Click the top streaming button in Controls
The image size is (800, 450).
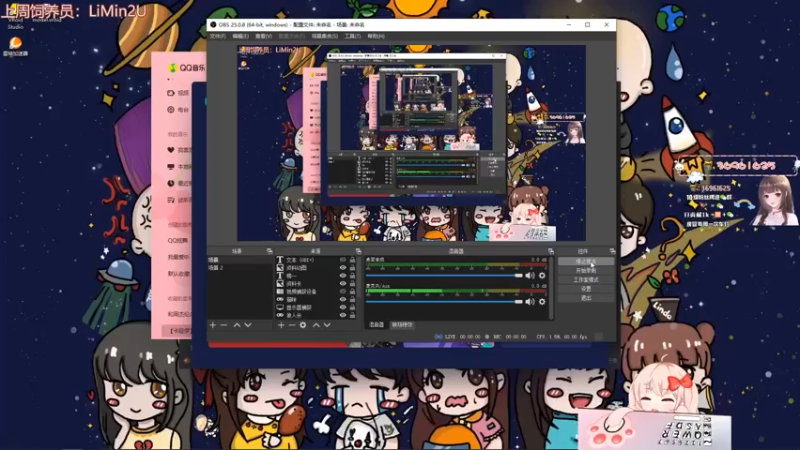point(586,261)
